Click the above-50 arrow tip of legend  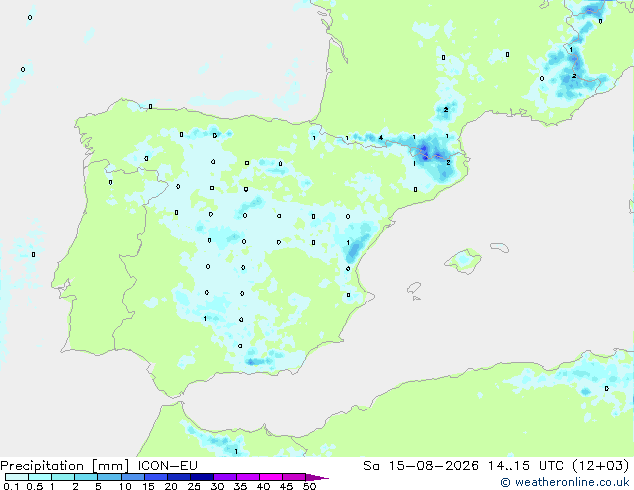pyautogui.click(x=317, y=477)
